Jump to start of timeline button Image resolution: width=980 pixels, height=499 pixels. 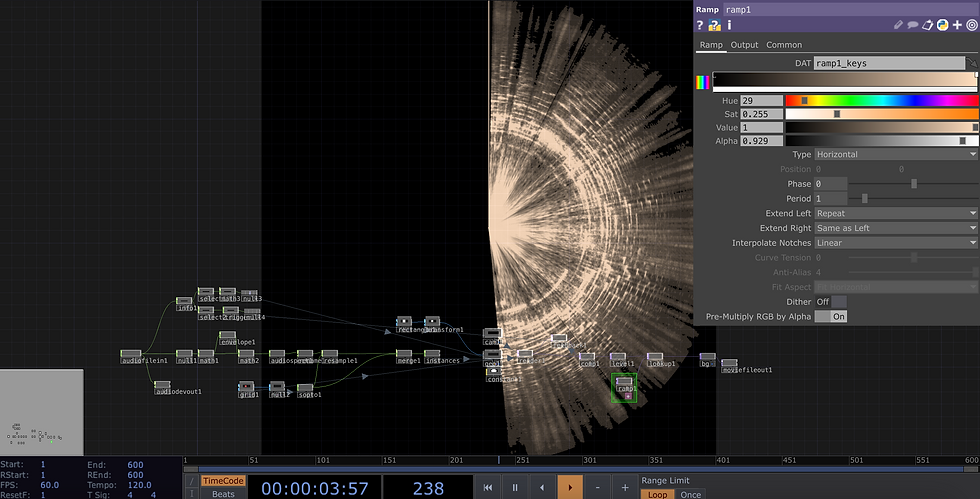[x=488, y=487]
